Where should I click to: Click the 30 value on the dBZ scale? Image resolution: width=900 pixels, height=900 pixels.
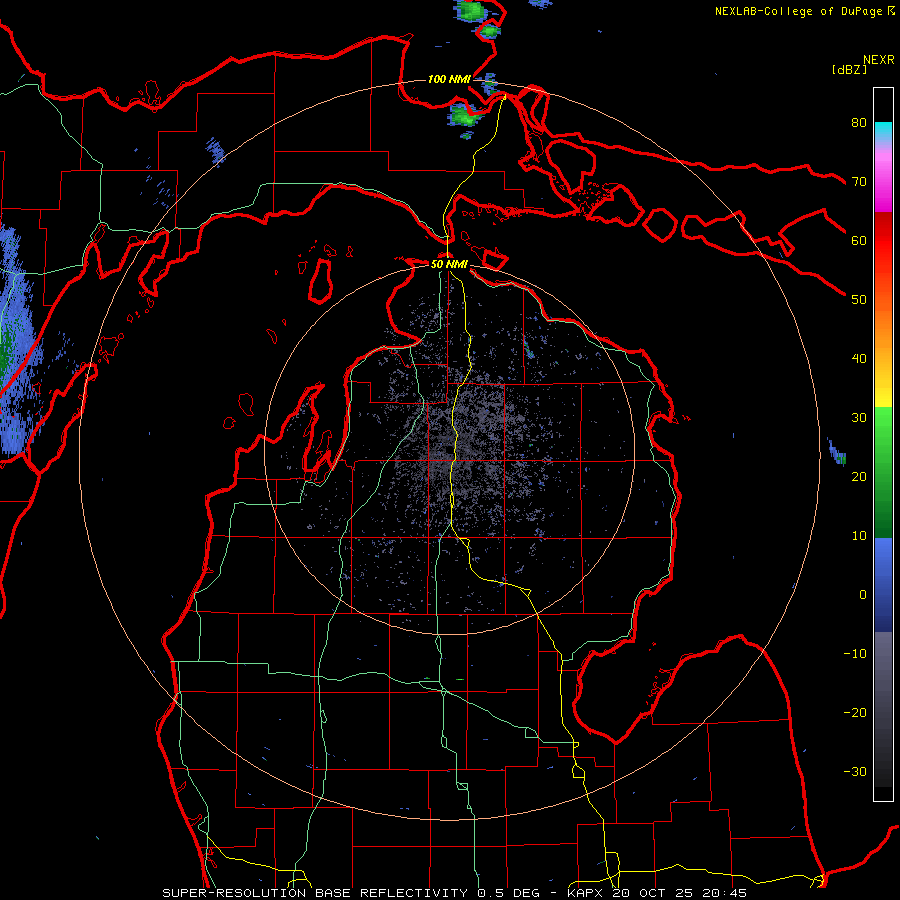pos(859,417)
